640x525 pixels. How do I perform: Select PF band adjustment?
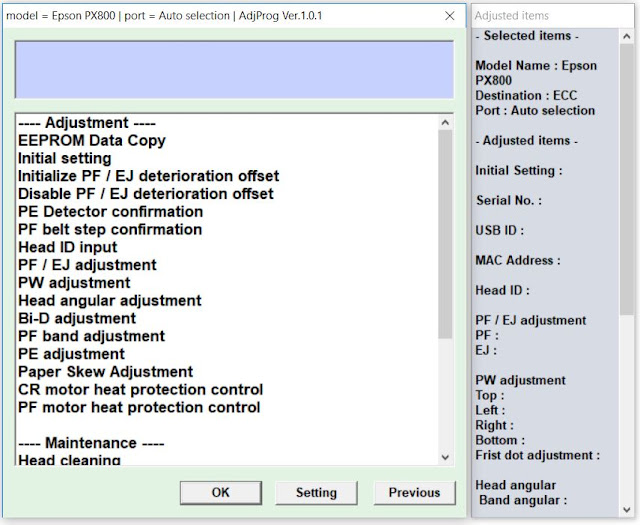(x=91, y=336)
